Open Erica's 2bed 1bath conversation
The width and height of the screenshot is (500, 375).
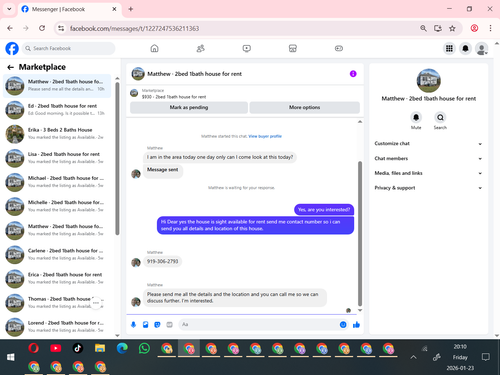coord(57,278)
